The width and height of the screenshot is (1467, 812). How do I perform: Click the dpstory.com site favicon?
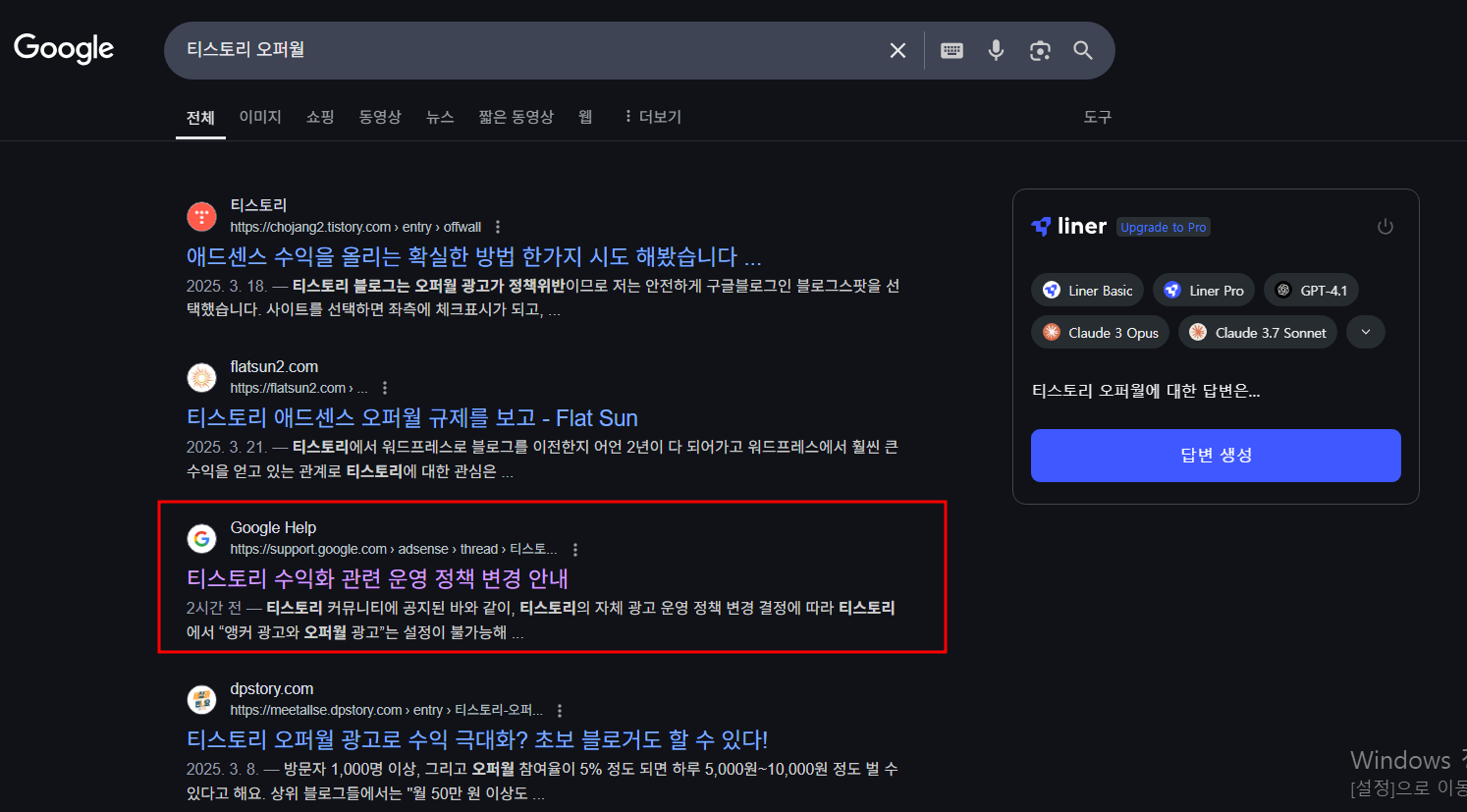point(201,699)
